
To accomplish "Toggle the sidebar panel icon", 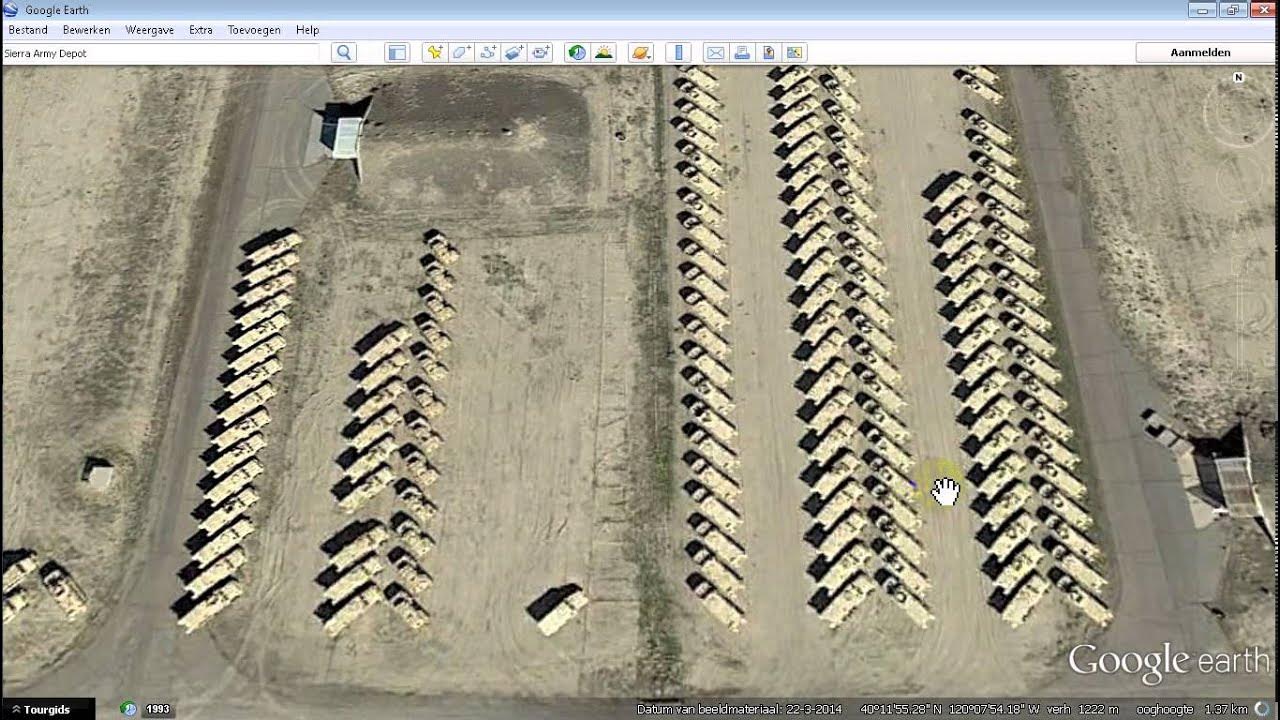I will pyautogui.click(x=397, y=53).
